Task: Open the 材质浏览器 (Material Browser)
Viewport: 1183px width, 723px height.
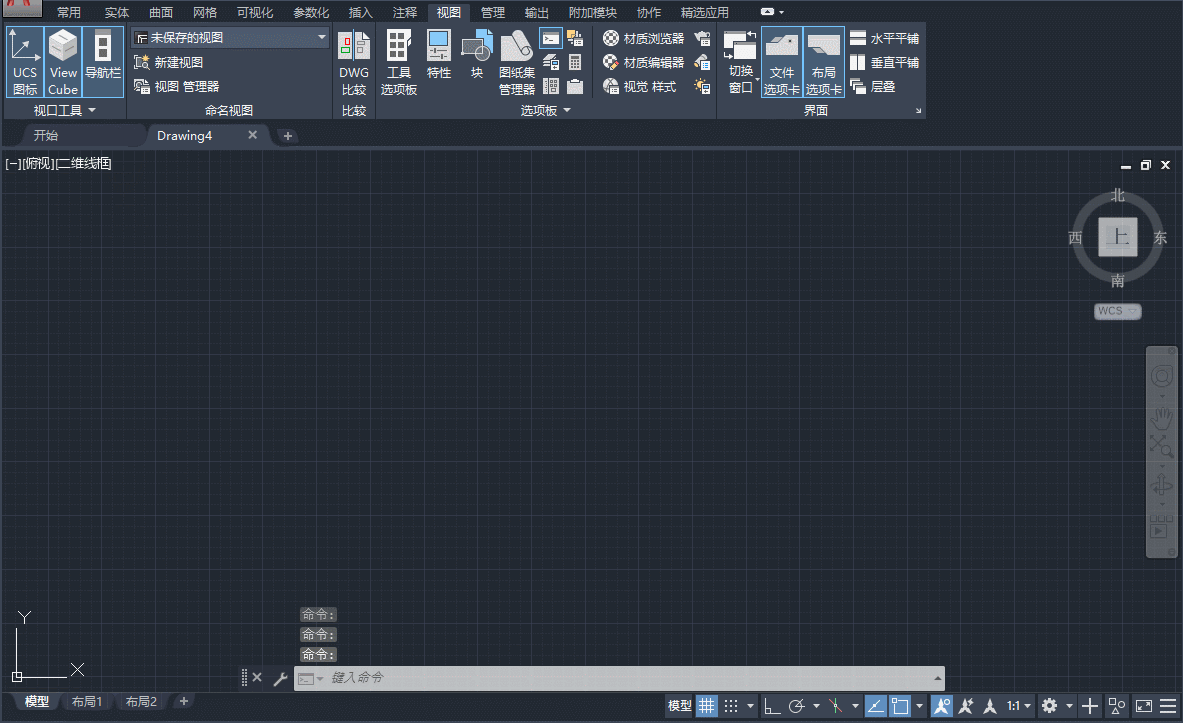Action: tap(645, 38)
